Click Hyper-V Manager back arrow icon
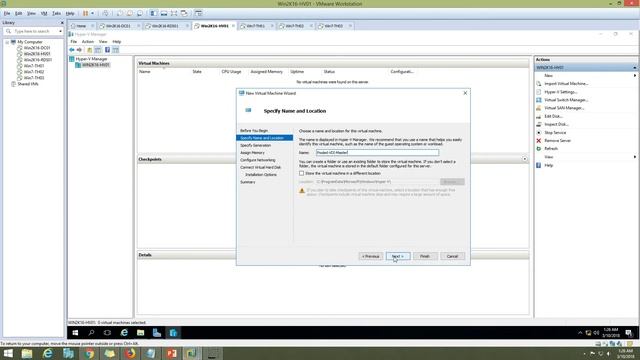The height and width of the screenshot is (360, 640). (72, 50)
